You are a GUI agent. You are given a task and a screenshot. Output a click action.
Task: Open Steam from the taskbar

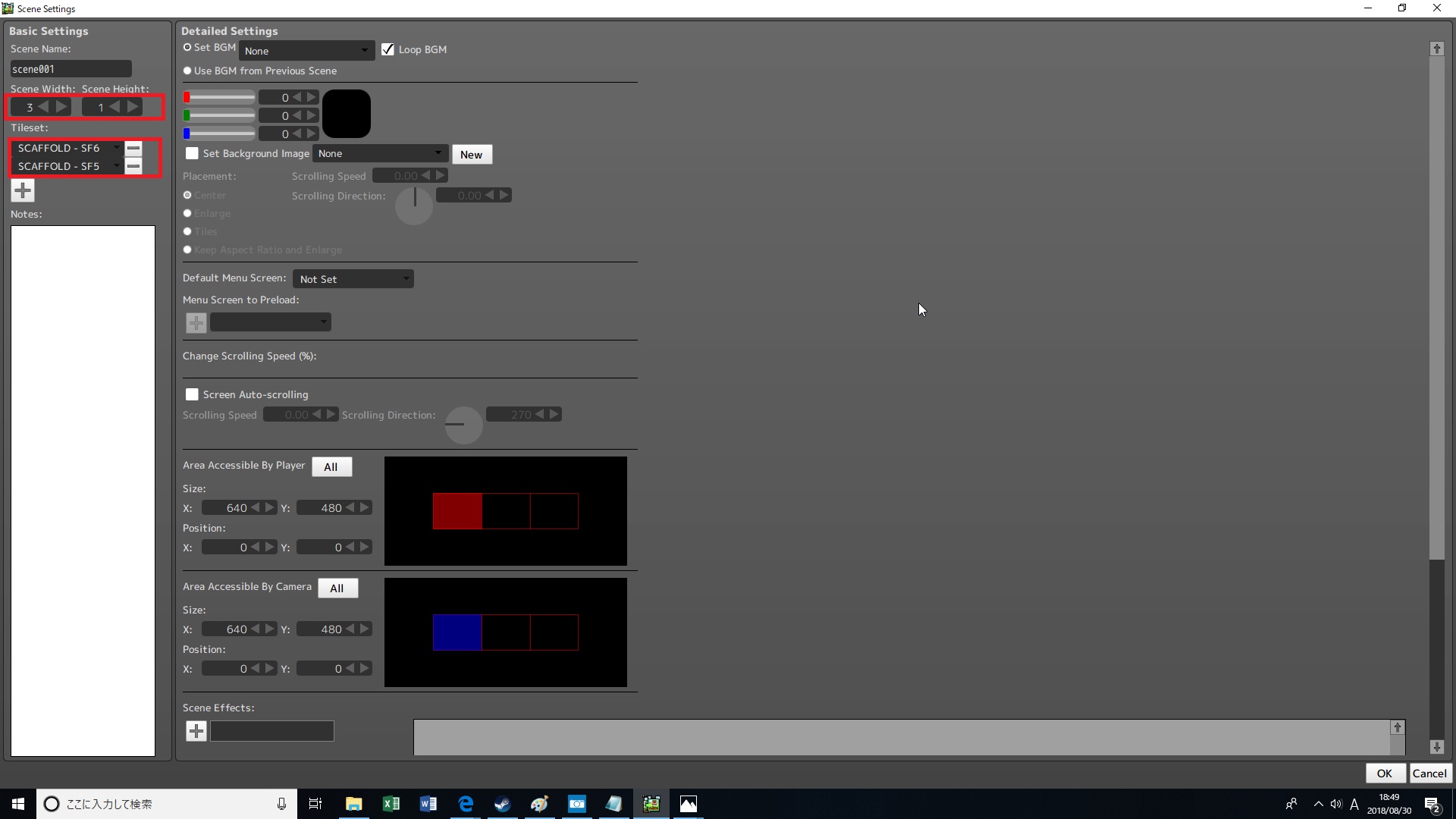click(x=502, y=804)
